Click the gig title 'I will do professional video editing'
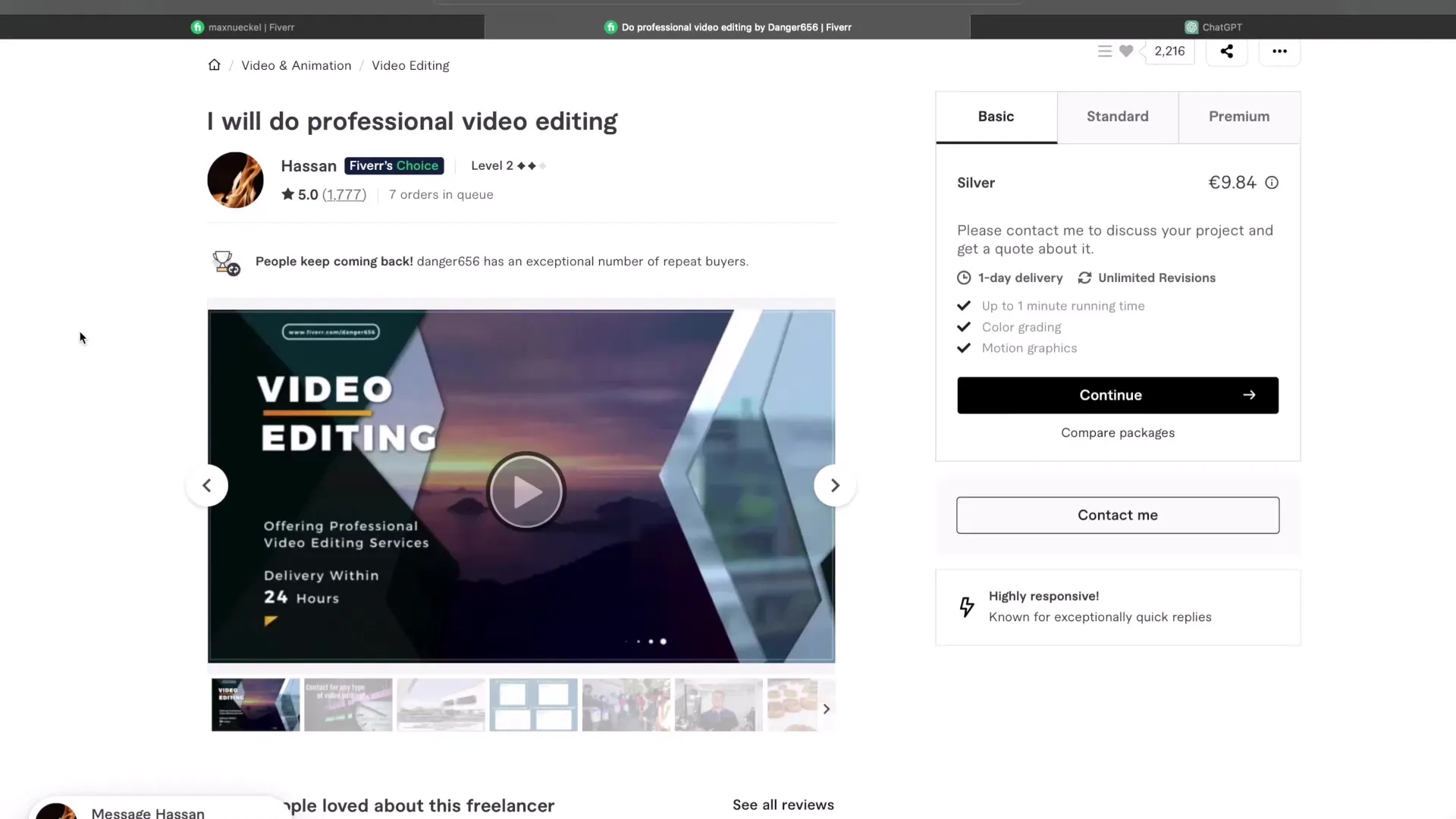The height and width of the screenshot is (819, 1456). [x=413, y=121]
